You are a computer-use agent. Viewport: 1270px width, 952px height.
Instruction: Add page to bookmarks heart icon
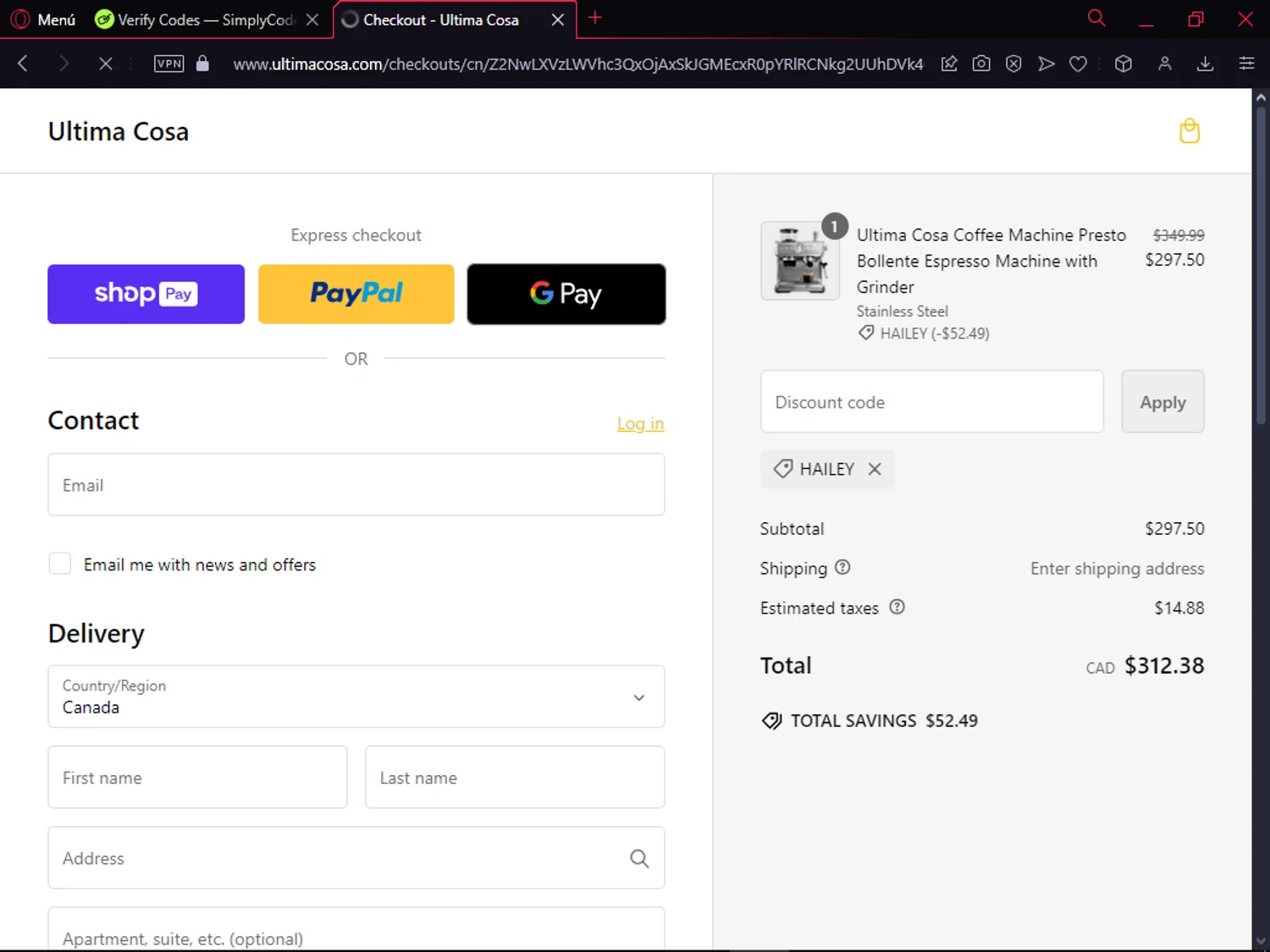click(1078, 63)
